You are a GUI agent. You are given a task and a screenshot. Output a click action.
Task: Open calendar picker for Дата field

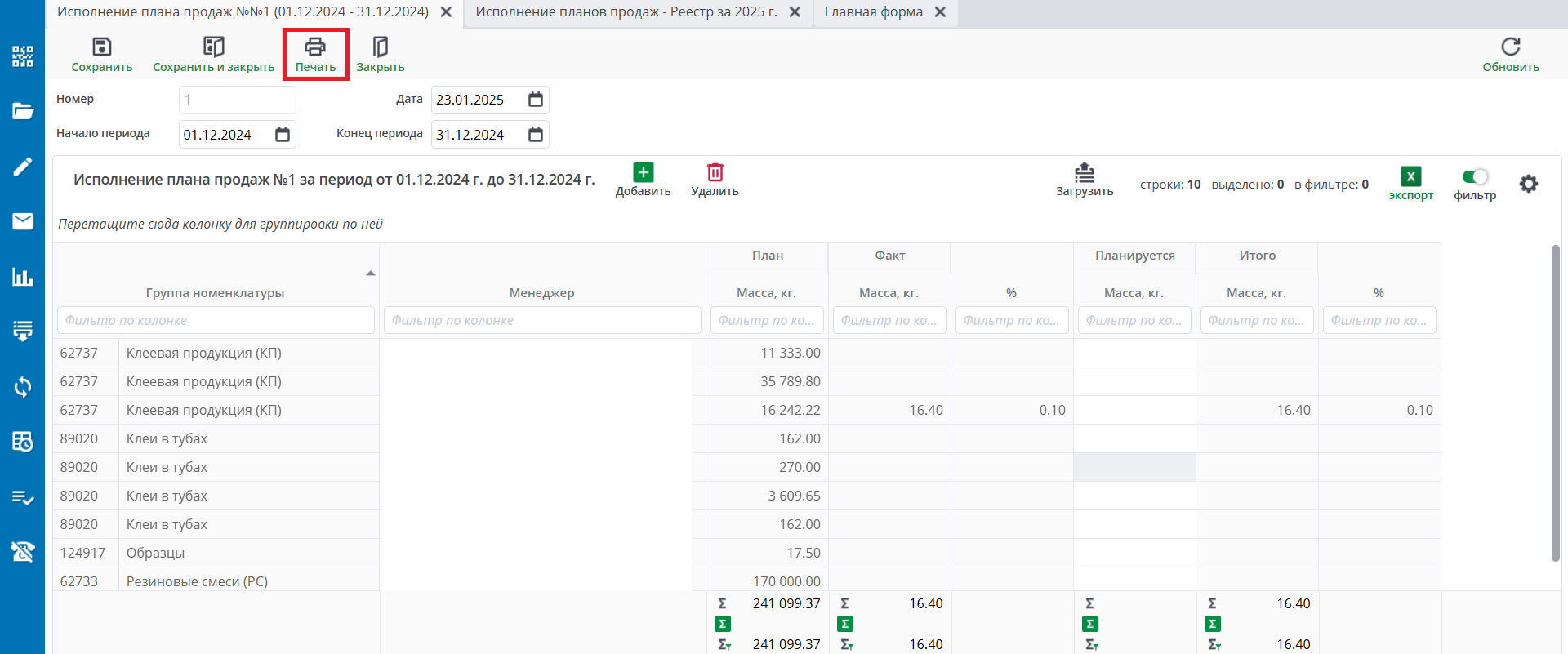(x=536, y=100)
